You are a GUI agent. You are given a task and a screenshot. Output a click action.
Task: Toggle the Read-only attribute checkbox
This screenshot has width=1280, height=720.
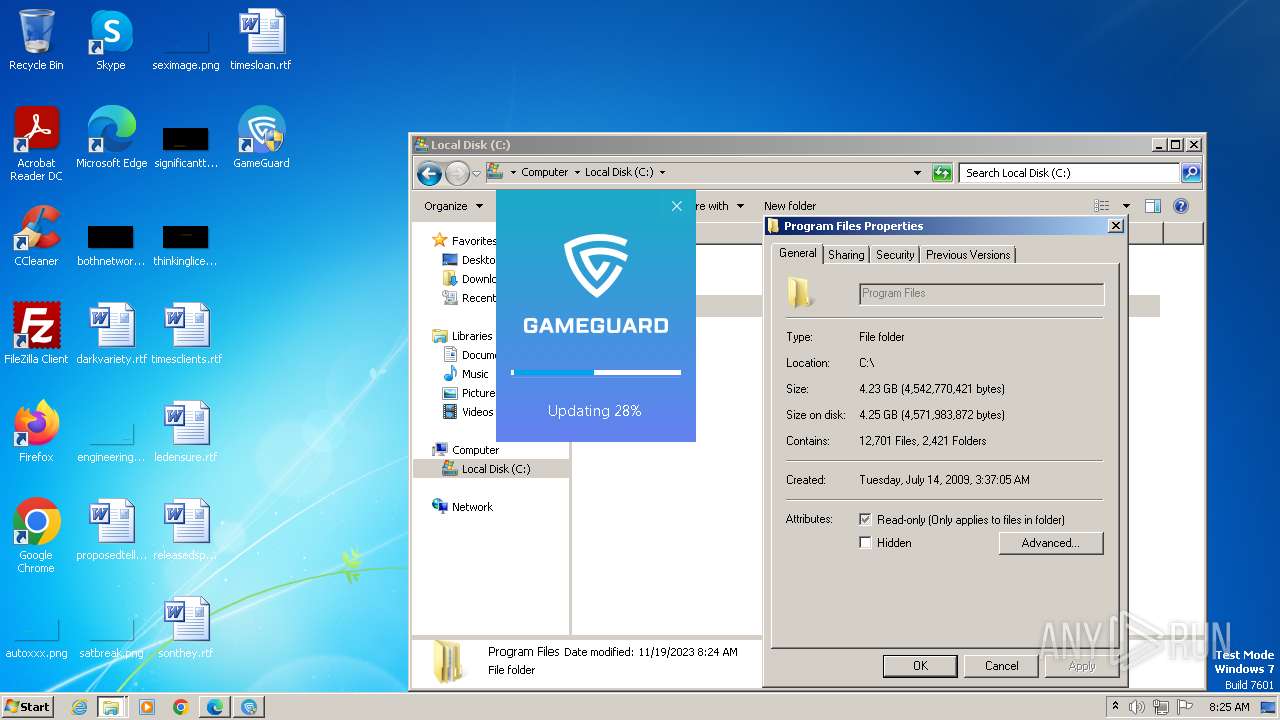(865, 520)
